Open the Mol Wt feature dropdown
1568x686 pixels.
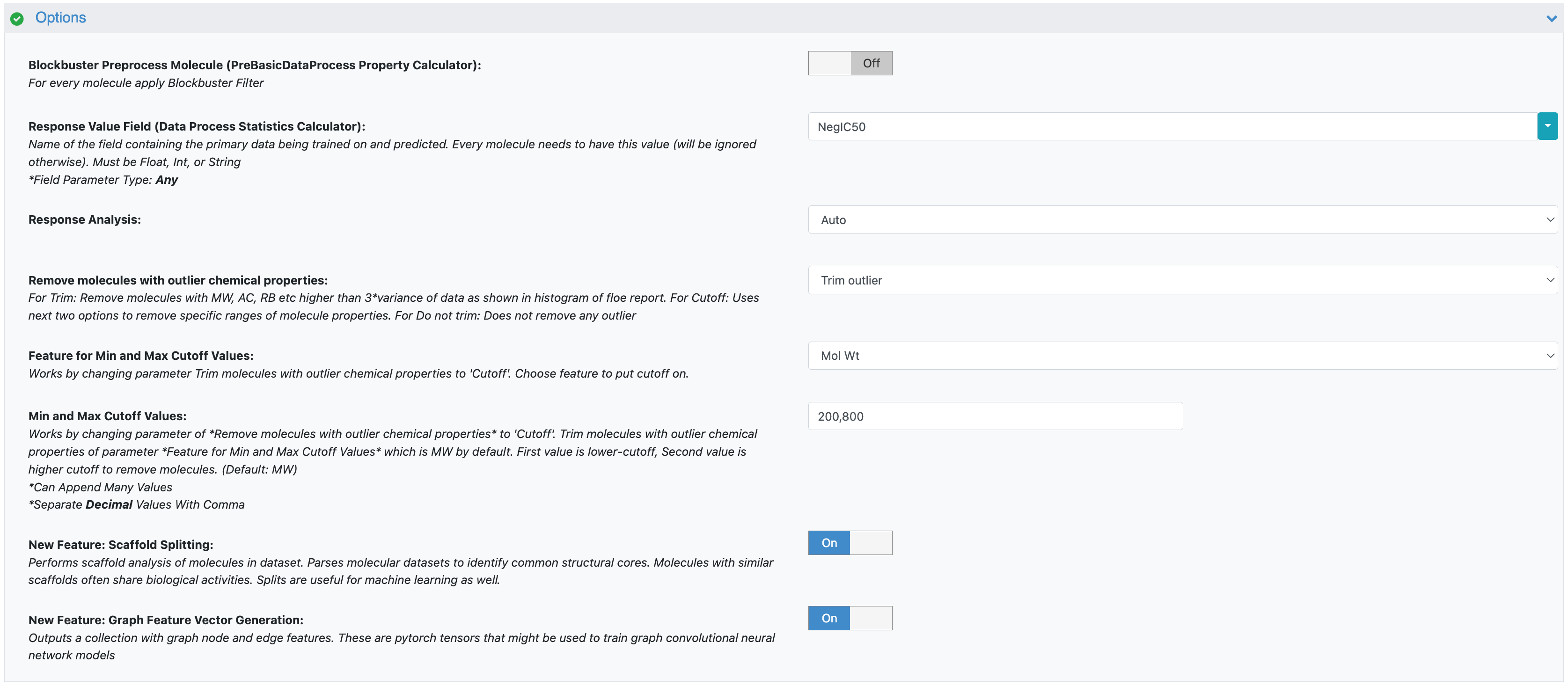click(x=1182, y=356)
